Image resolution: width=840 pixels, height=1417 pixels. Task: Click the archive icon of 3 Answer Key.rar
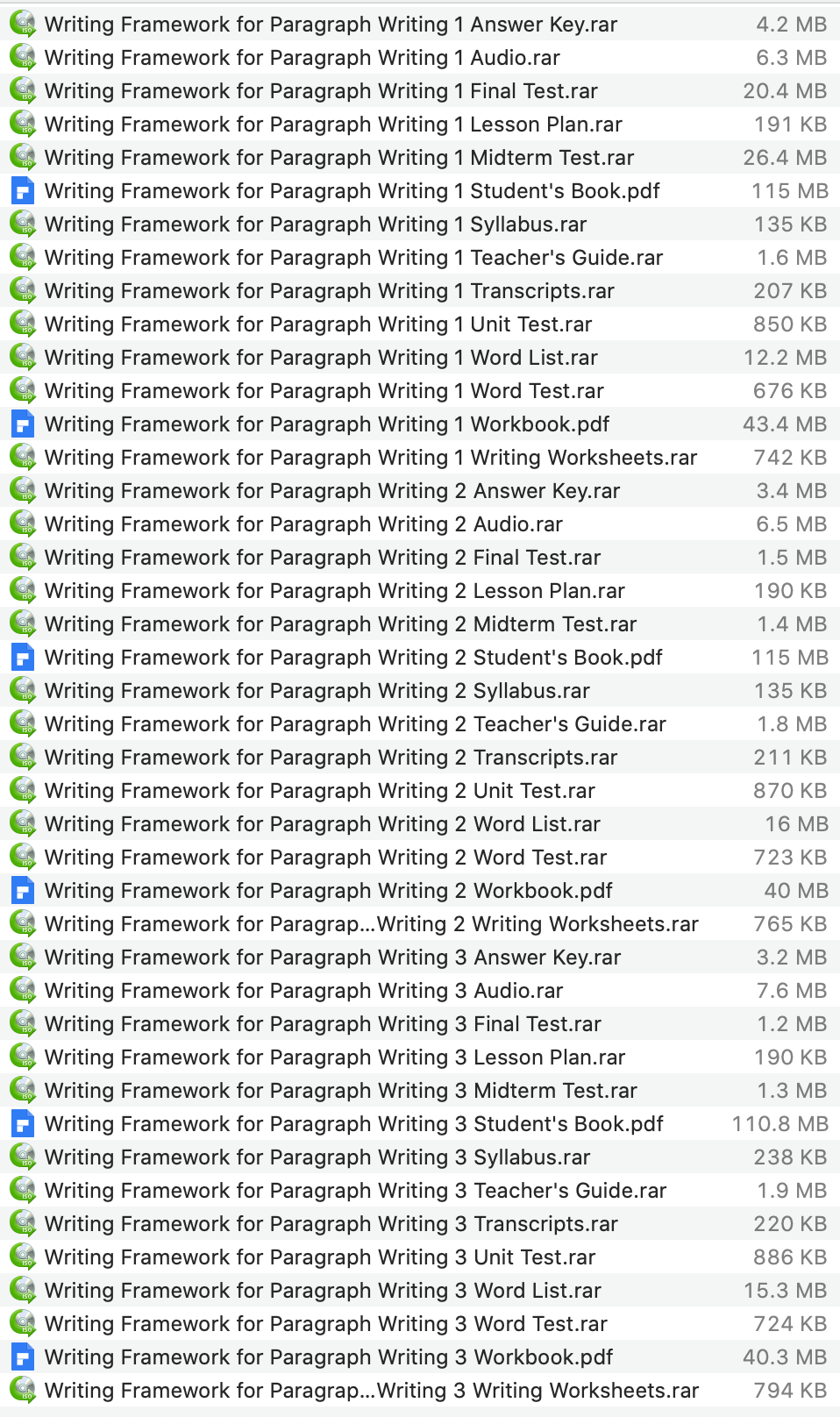tap(23, 957)
